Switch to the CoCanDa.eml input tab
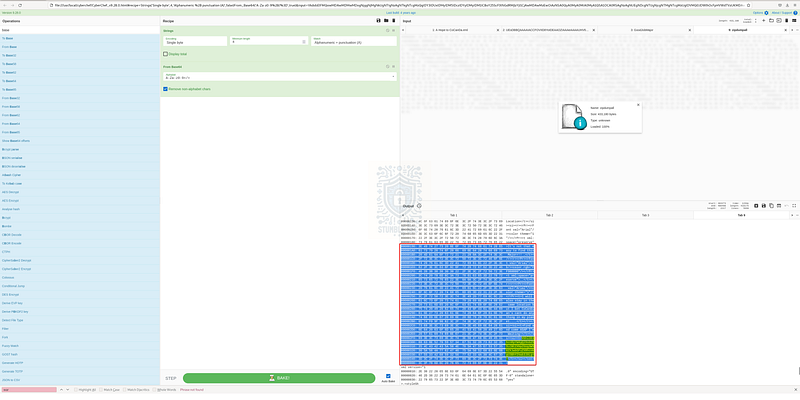This screenshot has height=400, width=800. point(452,30)
